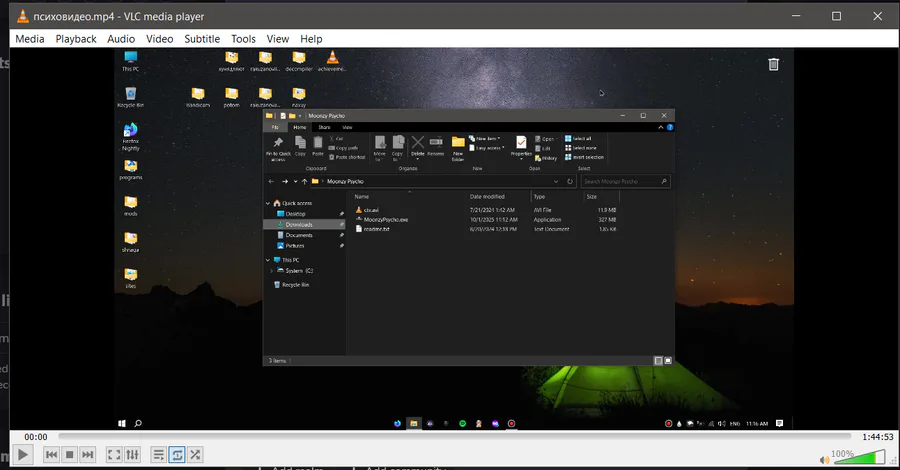Toggle fullscreen video mode

114,455
